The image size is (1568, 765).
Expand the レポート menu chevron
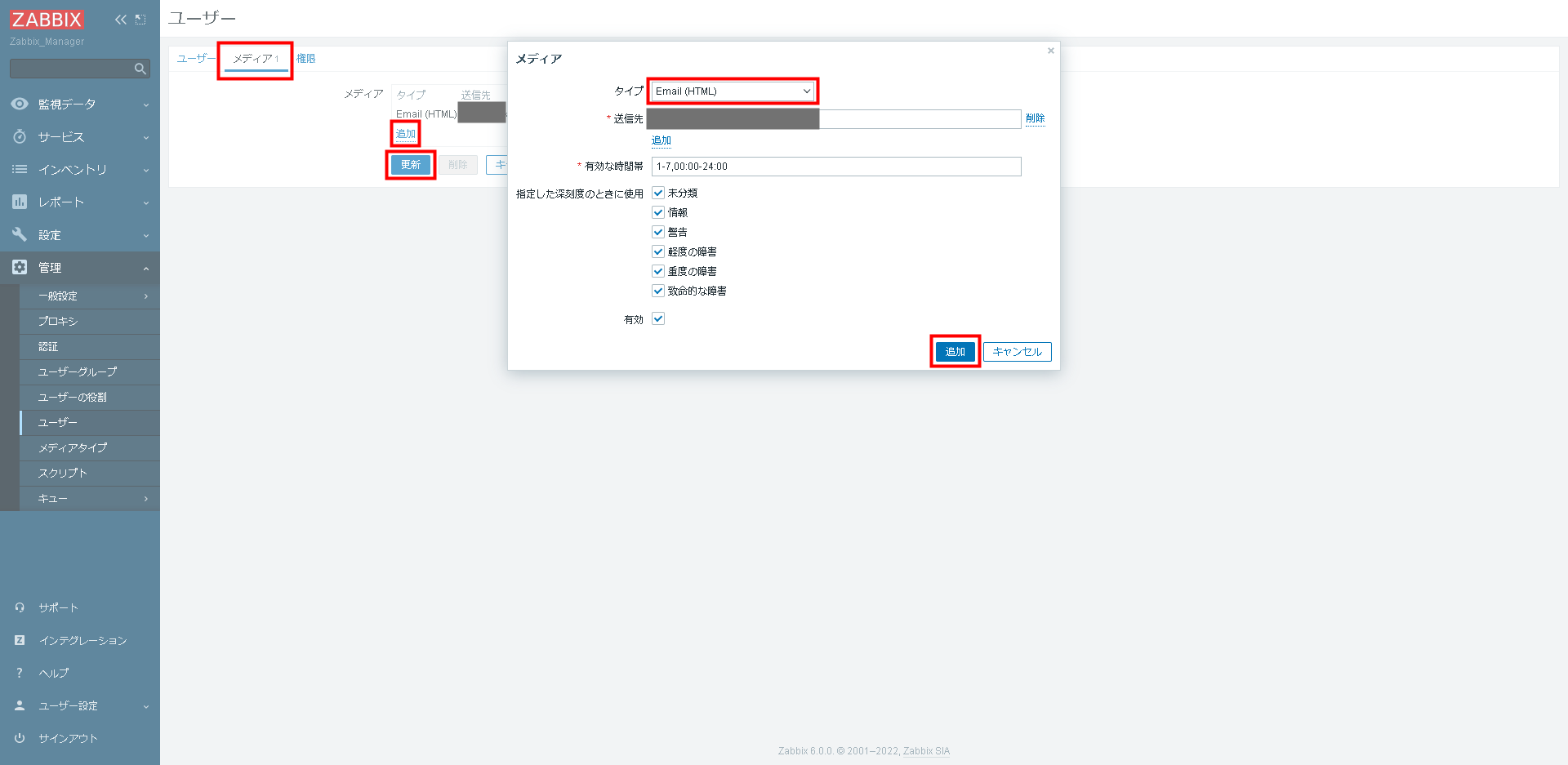coord(146,202)
